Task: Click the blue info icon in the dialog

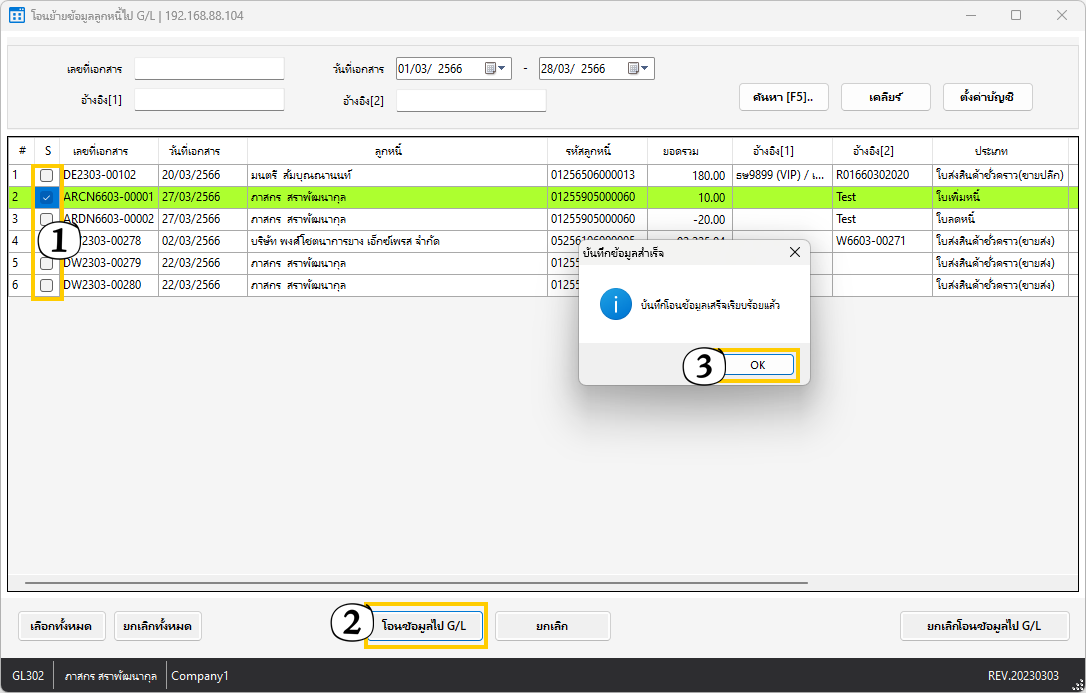Action: (x=615, y=306)
